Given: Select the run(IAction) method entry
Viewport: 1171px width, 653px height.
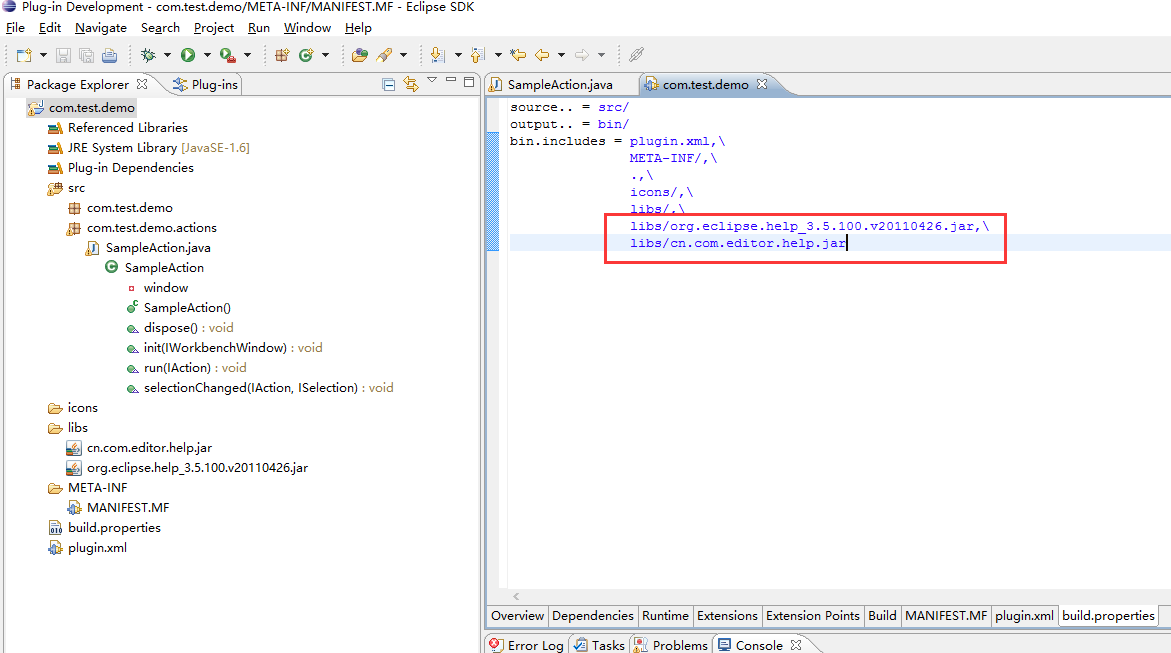Looking at the screenshot, I should (195, 368).
